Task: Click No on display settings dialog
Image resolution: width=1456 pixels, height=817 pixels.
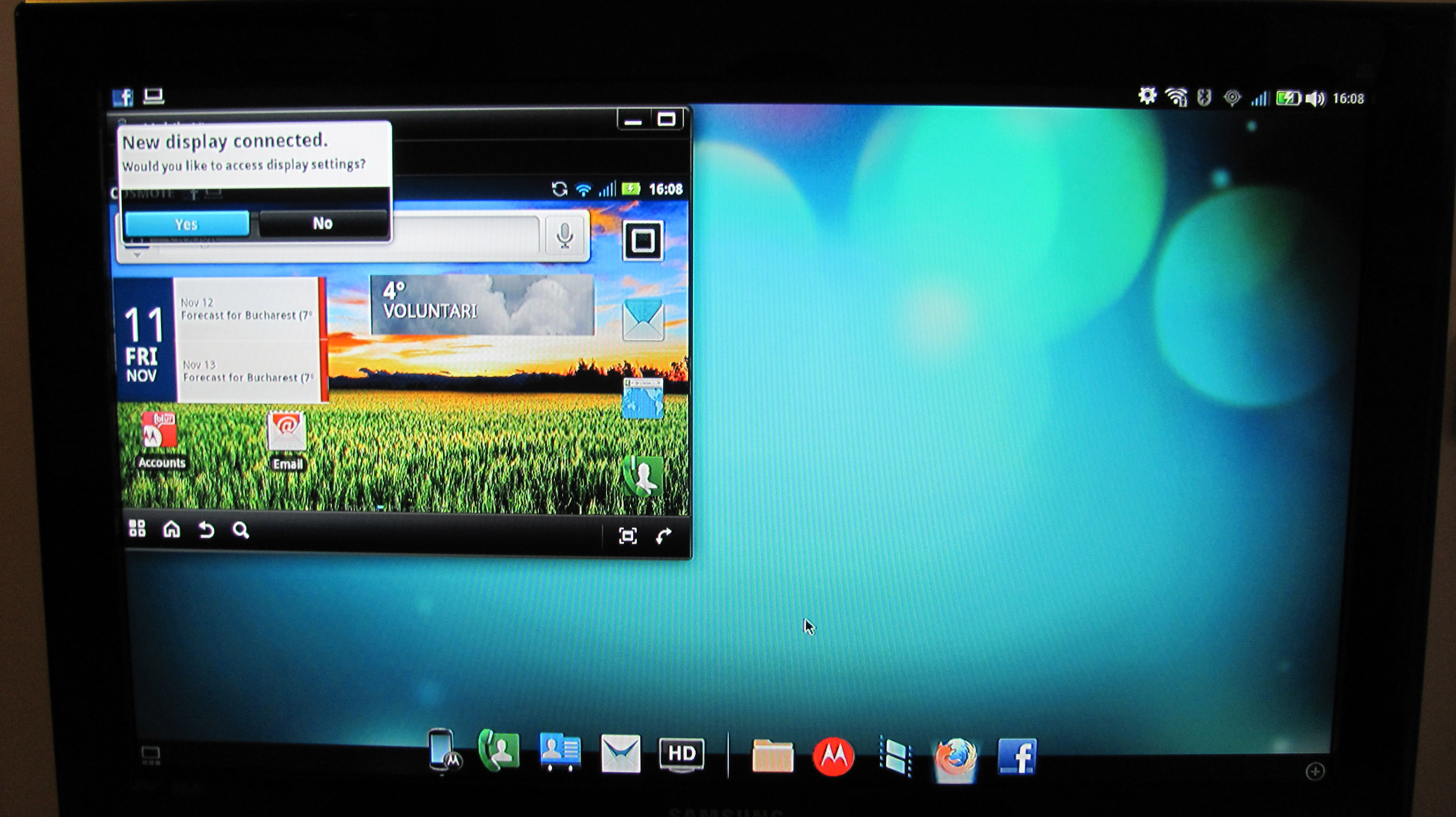Action: pos(323,223)
